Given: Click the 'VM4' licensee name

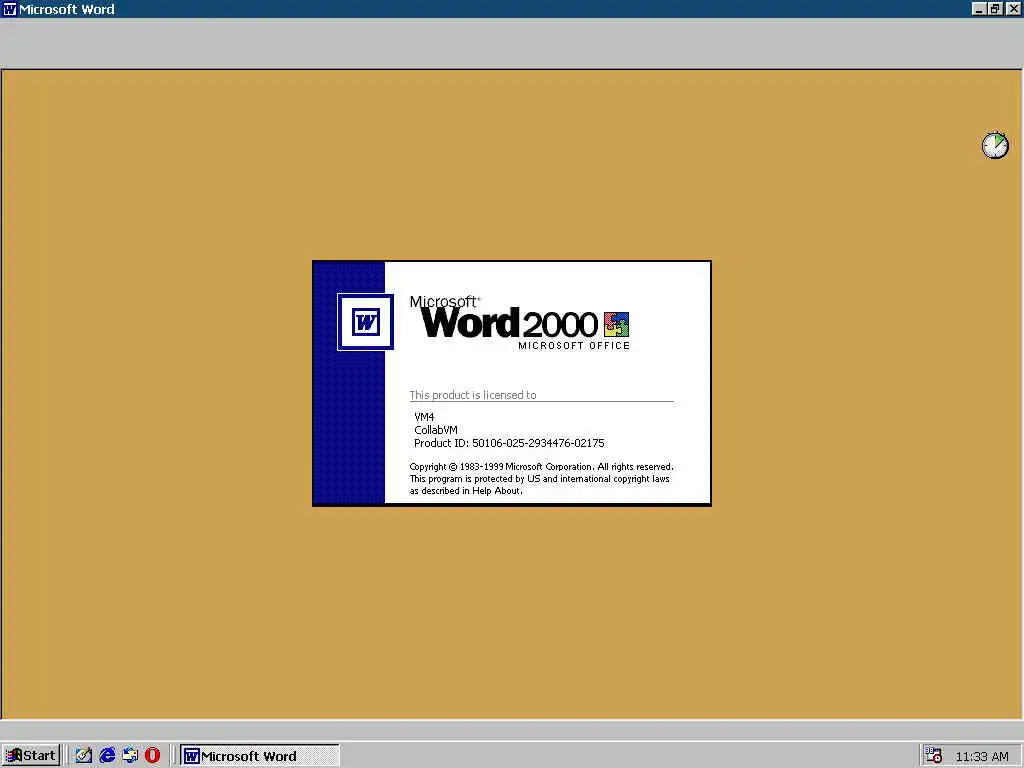Looking at the screenshot, I should 424,417.
